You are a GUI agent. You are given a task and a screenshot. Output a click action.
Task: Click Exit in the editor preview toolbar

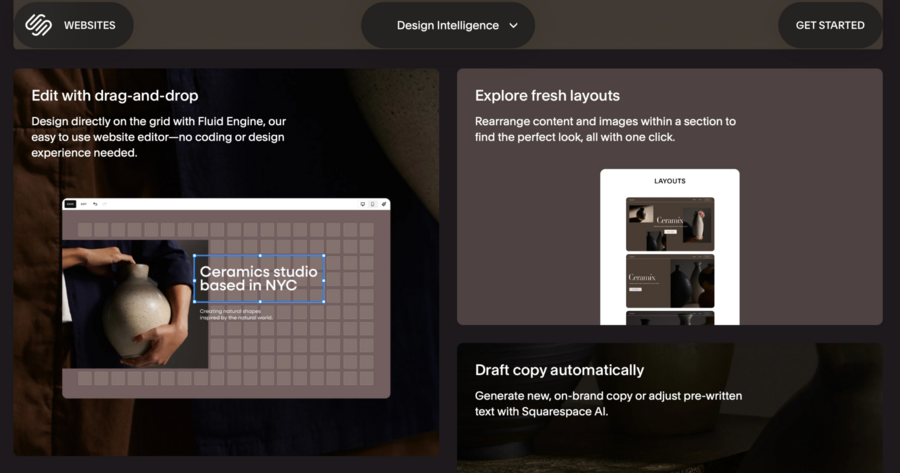[83, 204]
